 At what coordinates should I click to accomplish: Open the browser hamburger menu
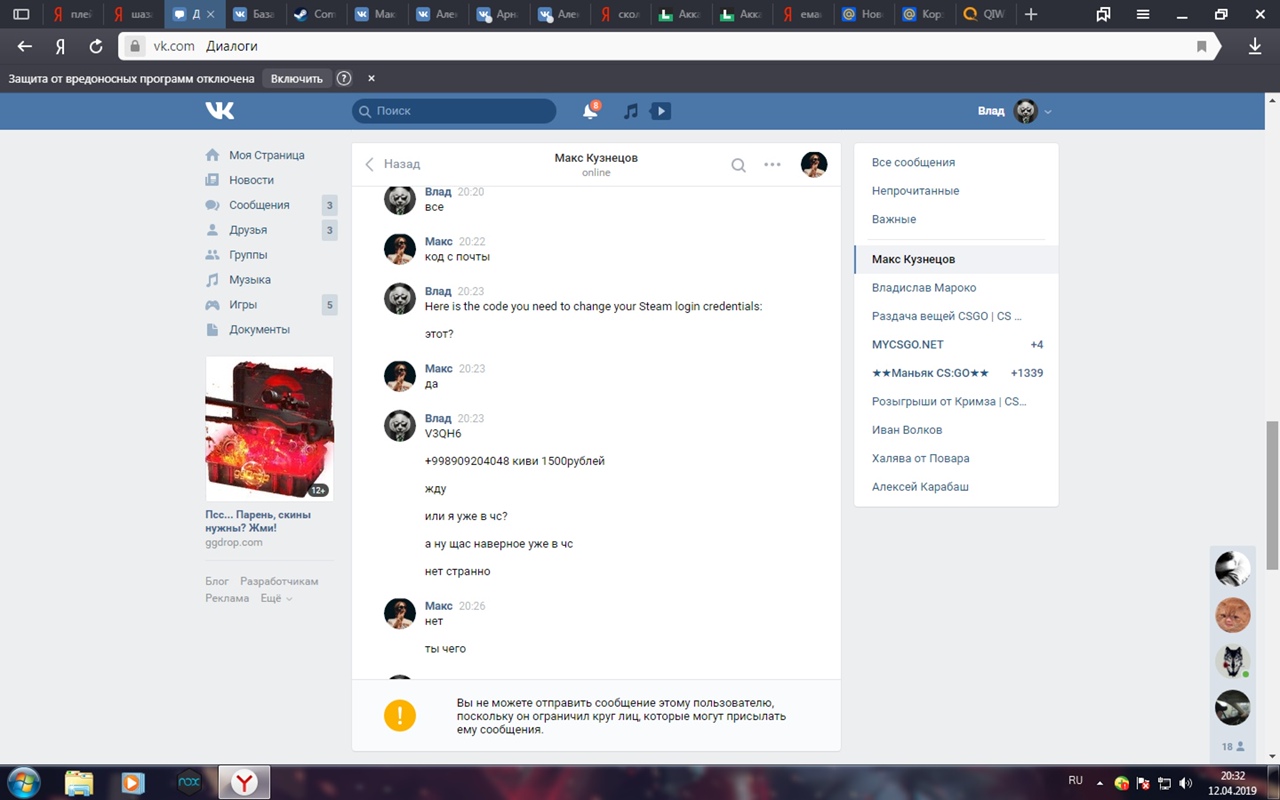point(1143,14)
